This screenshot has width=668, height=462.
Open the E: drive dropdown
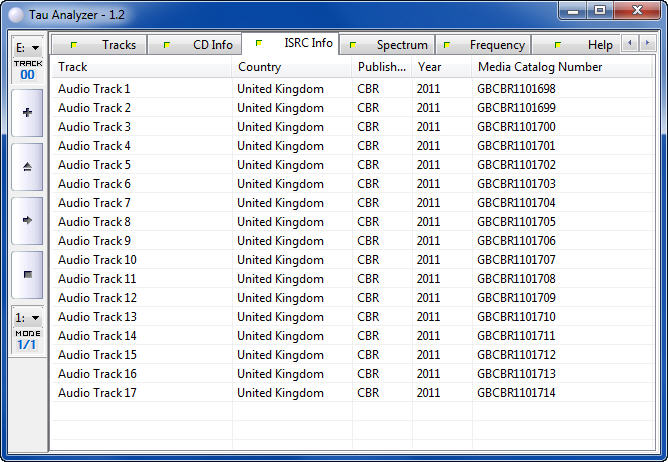(x=27, y=47)
